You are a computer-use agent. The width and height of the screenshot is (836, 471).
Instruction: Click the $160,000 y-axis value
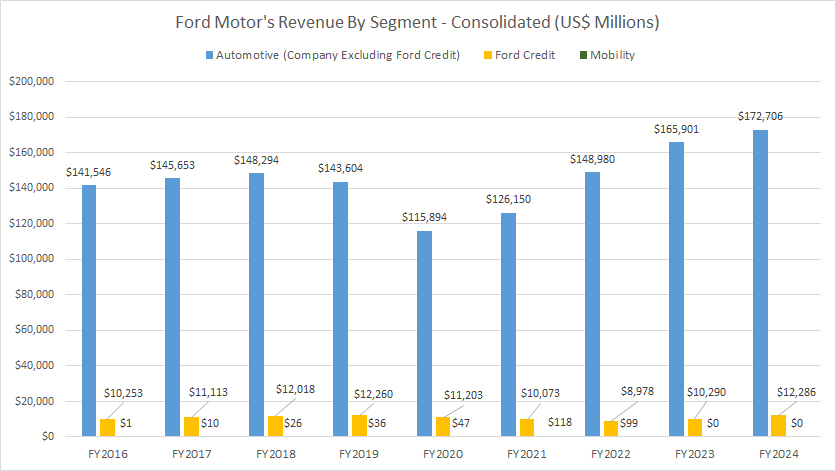tap(31, 153)
